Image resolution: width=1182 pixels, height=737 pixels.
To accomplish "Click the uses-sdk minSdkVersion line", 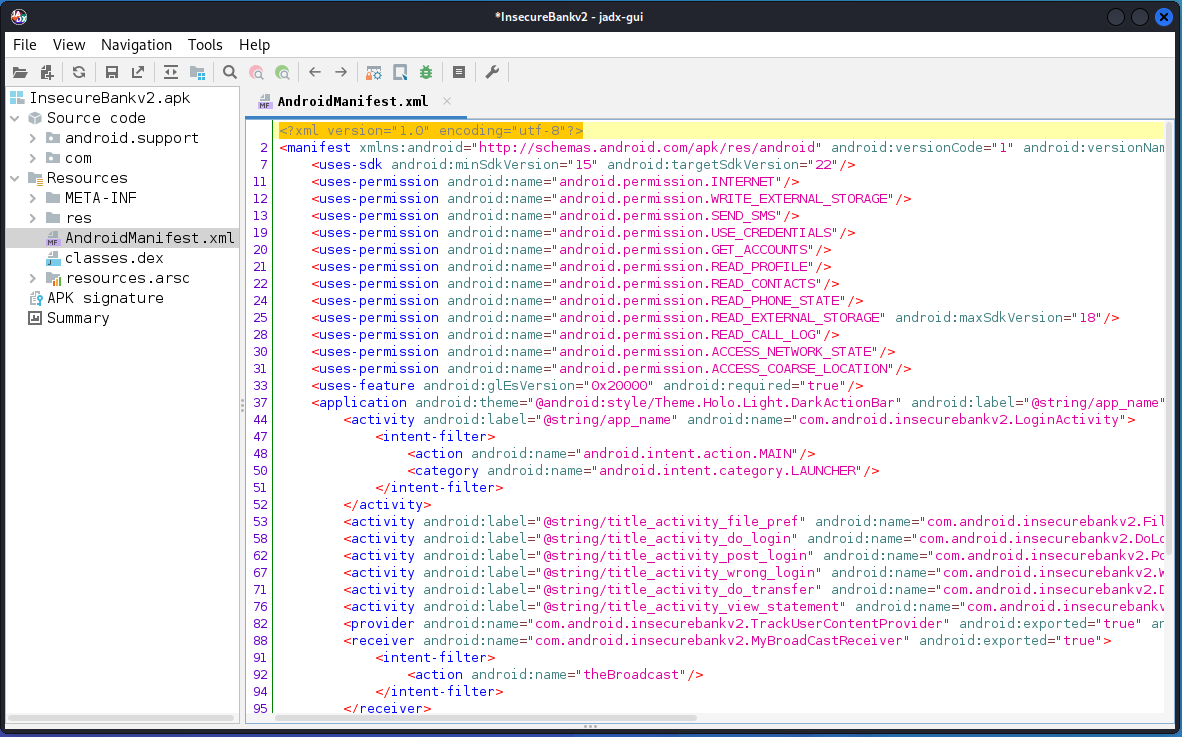I will [583, 164].
